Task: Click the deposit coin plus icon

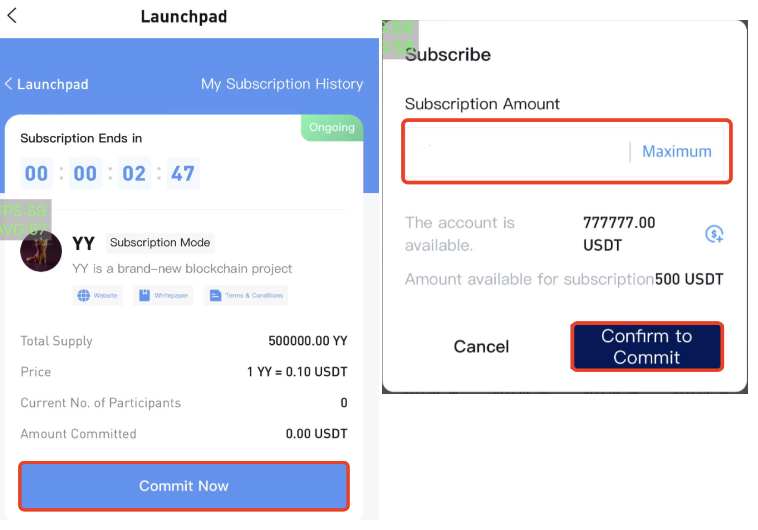Action: (x=714, y=234)
